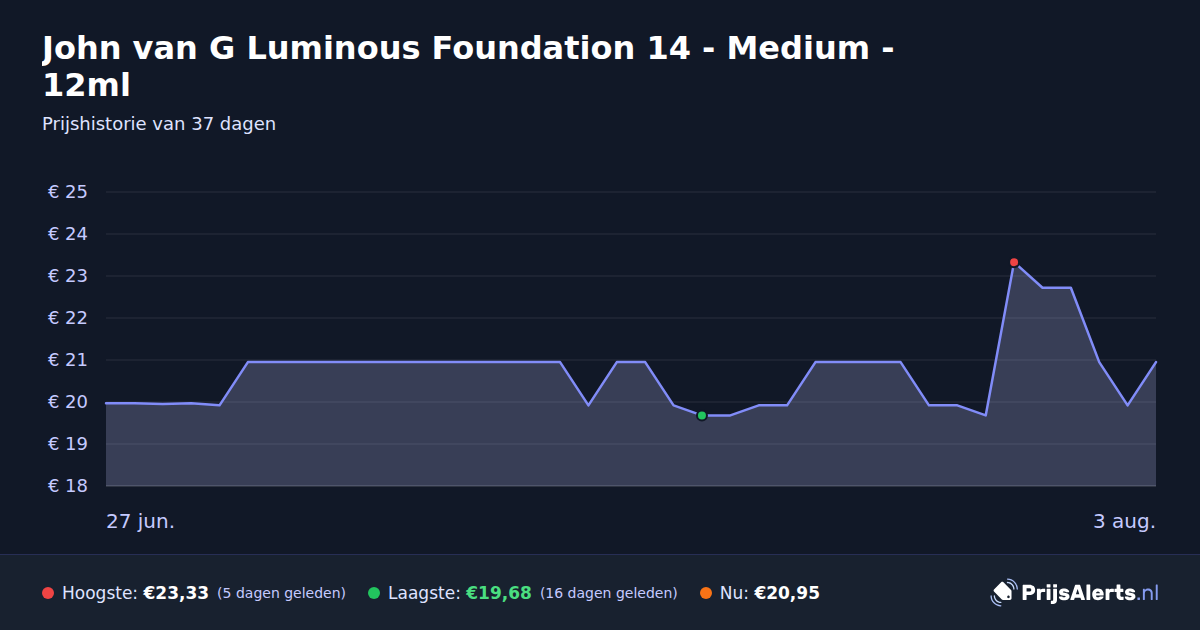Image resolution: width=1200 pixels, height=630 pixels.
Task: Click the € 25 axis label
Action: tap(68, 192)
